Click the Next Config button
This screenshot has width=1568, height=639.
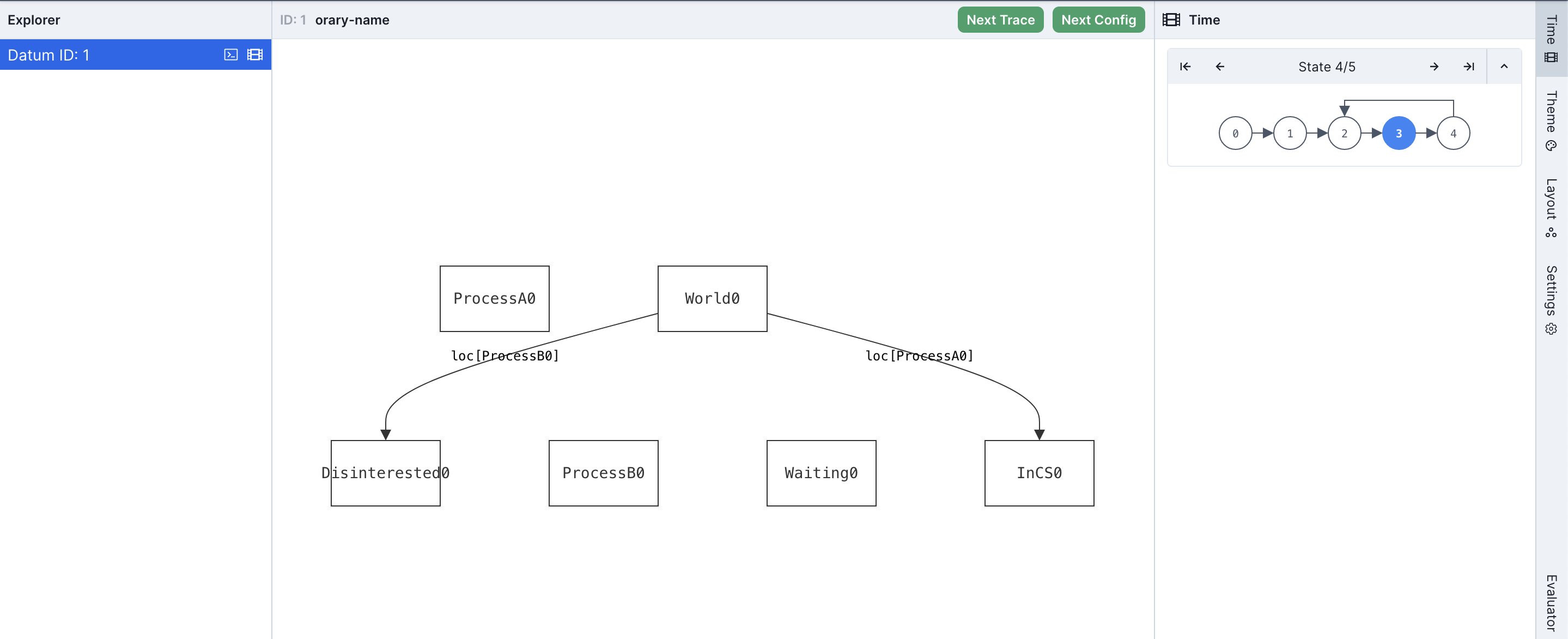click(x=1098, y=20)
